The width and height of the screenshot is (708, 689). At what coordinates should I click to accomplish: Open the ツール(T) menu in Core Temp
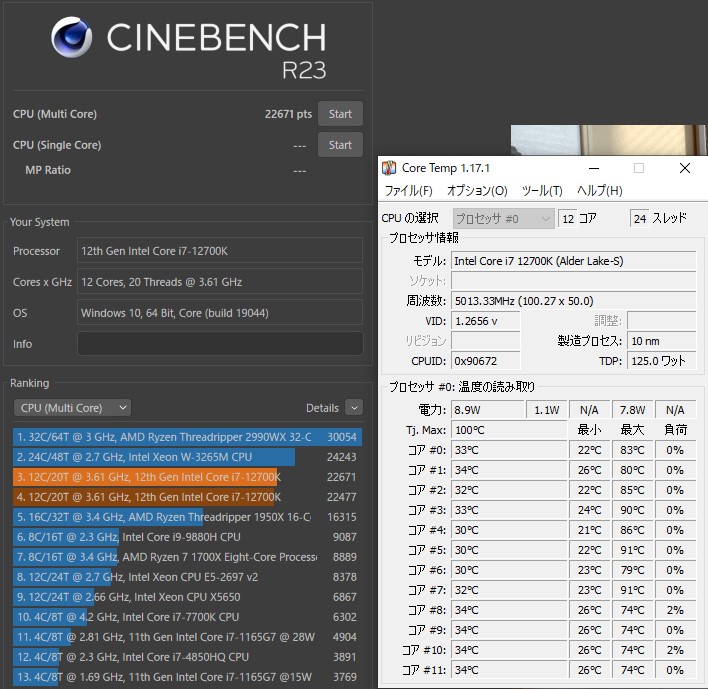pos(542,191)
